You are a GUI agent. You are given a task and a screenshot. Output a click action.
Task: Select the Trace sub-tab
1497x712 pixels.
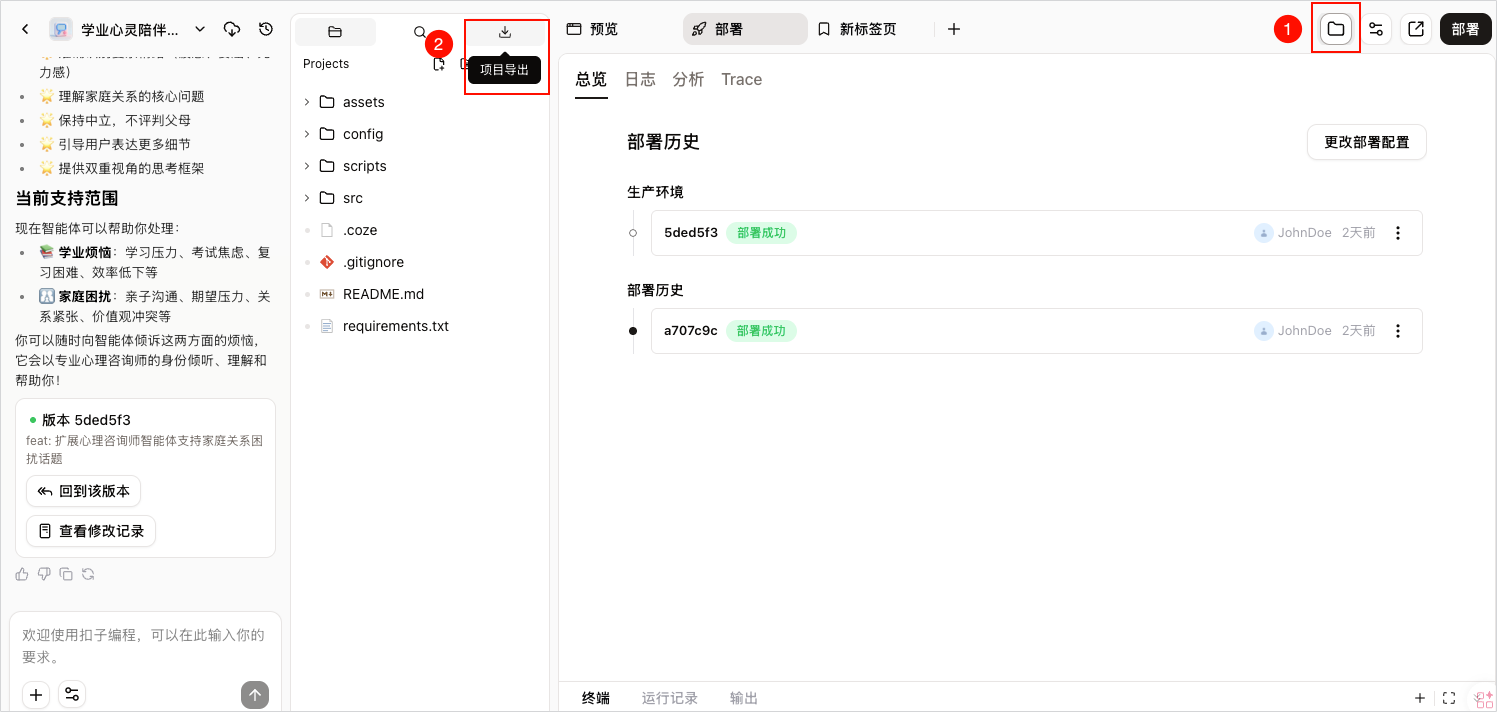[x=742, y=80]
